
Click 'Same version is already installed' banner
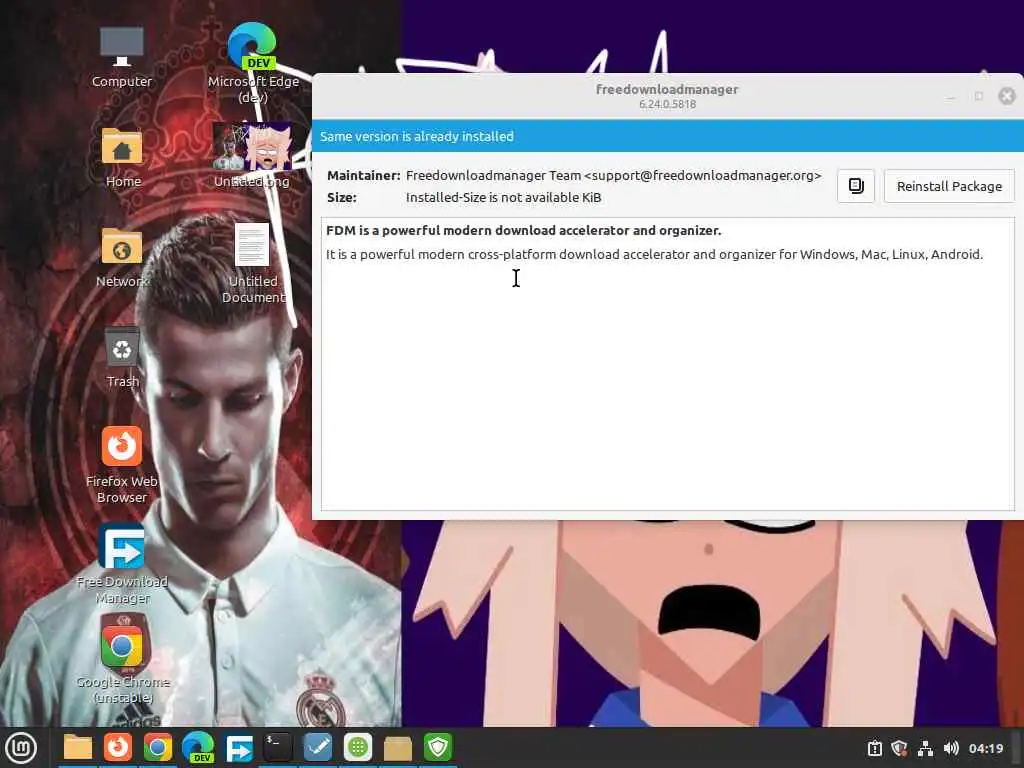tap(667, 136)
